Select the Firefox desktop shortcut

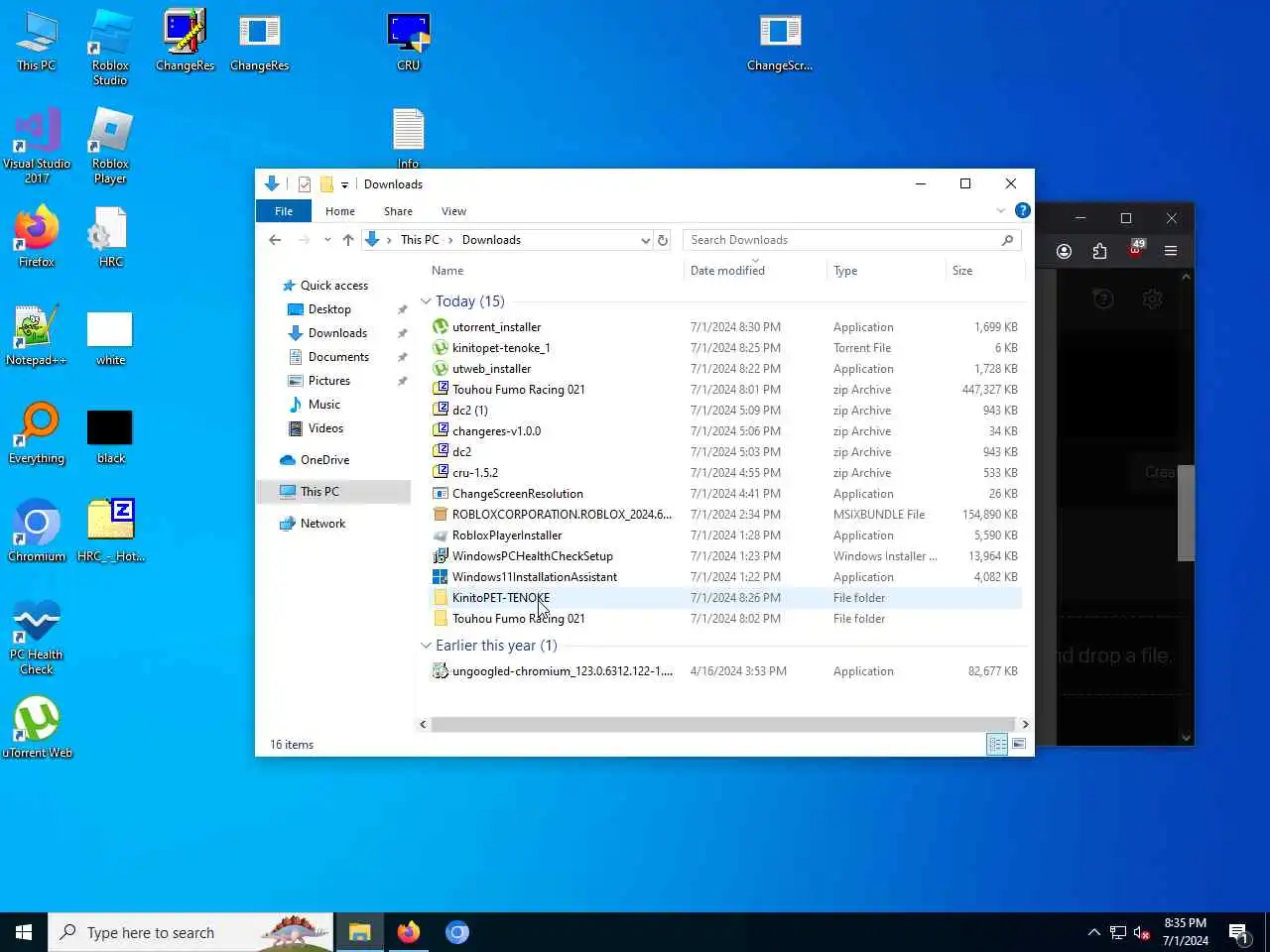click(37, 238)
